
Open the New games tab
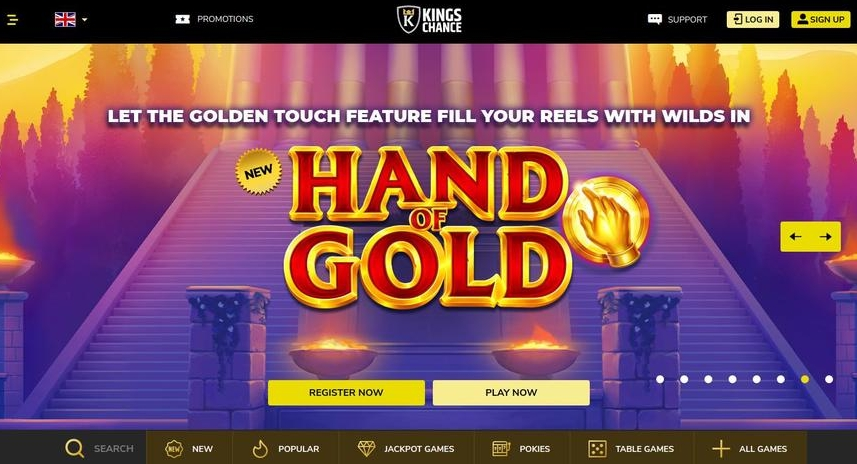click(x=189, y=449)
